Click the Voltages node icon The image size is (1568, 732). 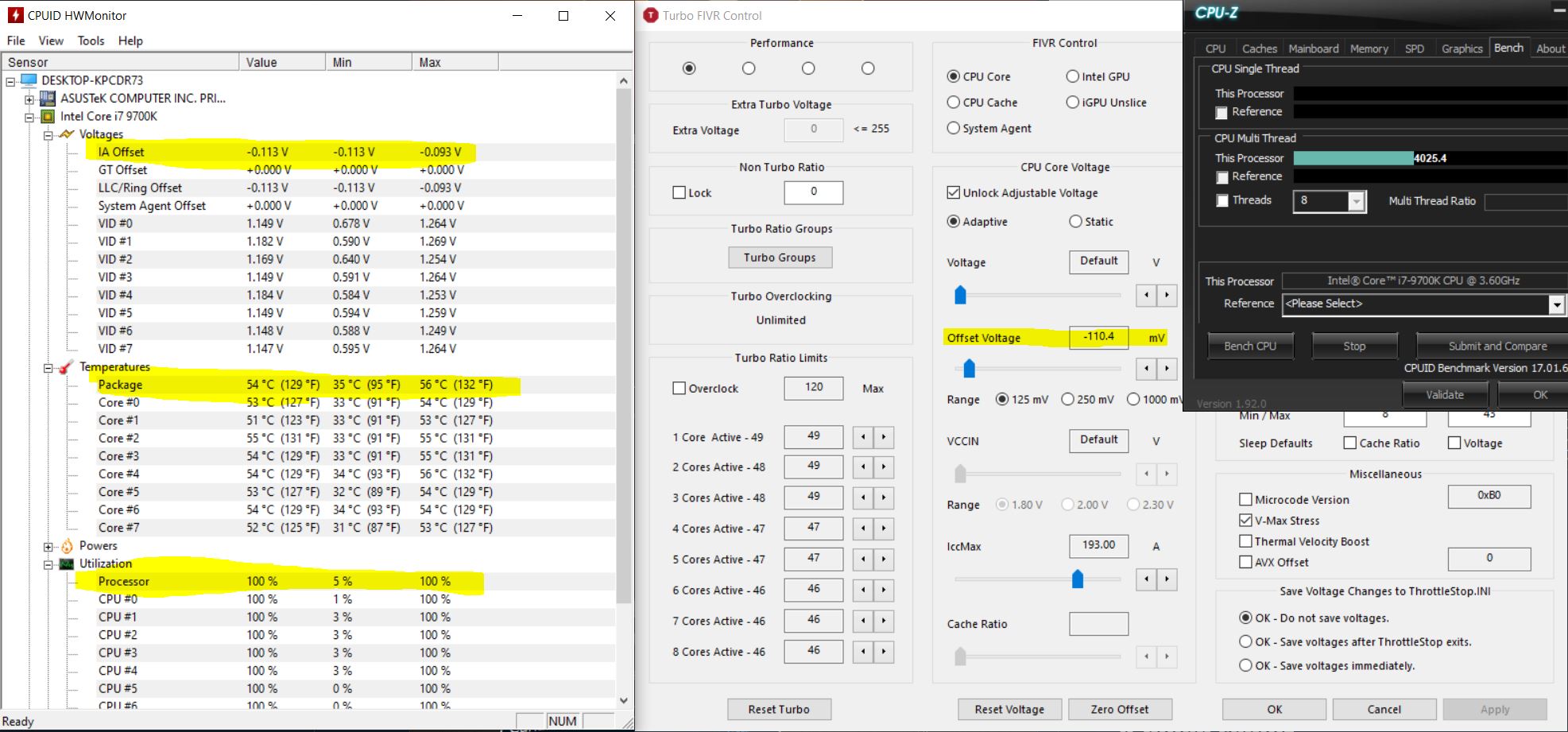click(x=67, y=134)
